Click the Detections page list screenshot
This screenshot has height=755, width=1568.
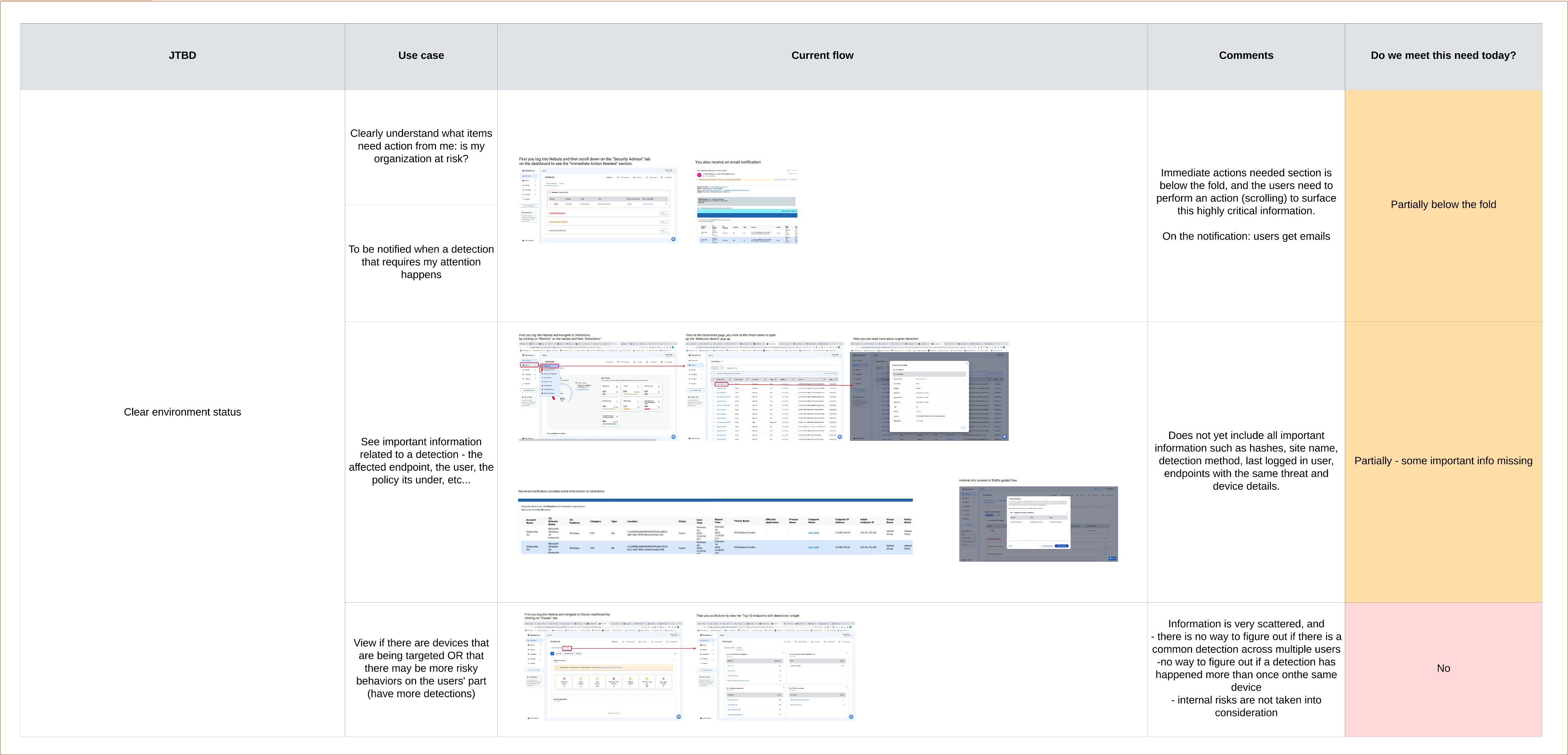pyautogui.click(x=764, y=391)
